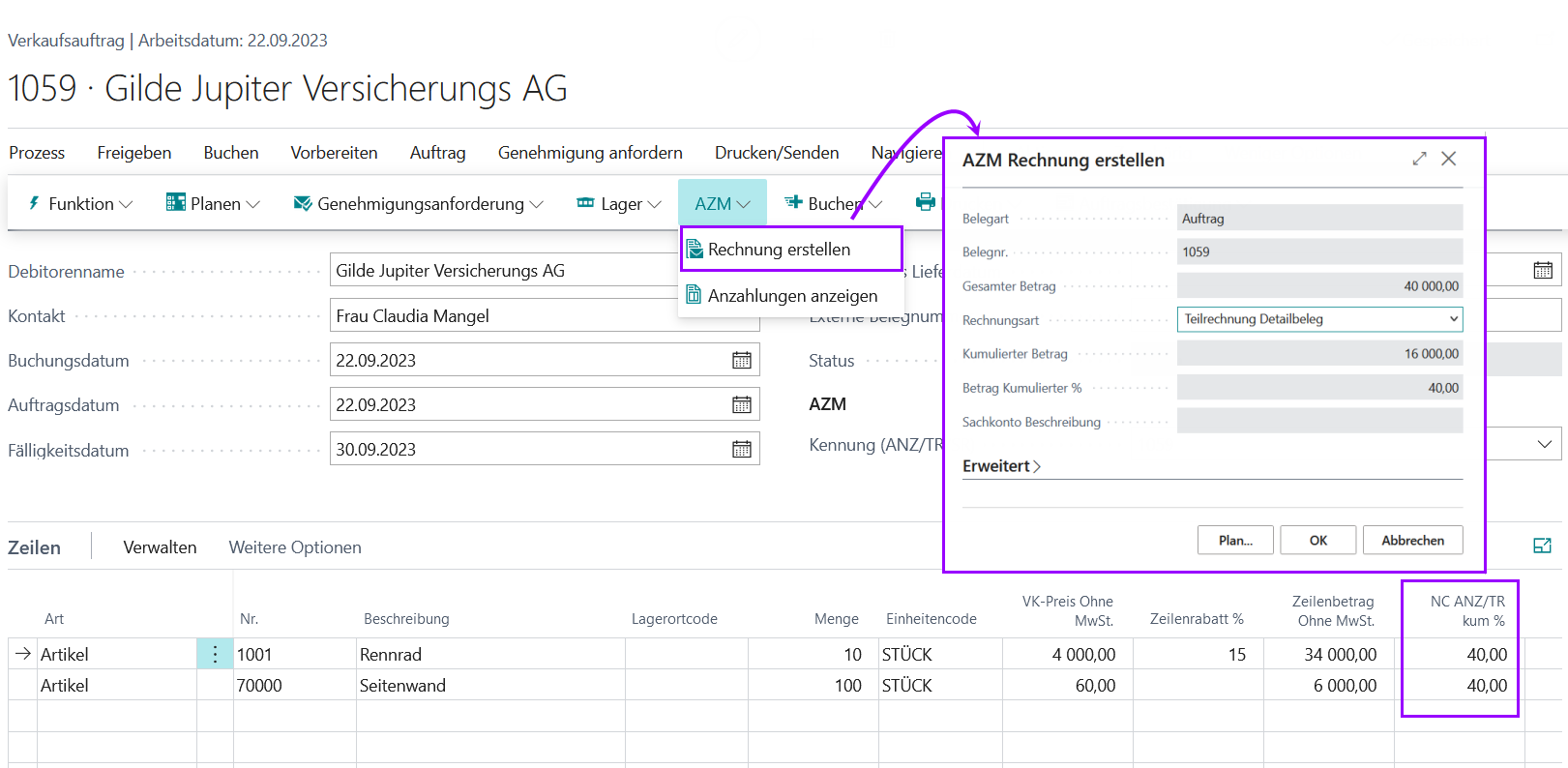The height and width of the screenshot is (768, 1568).
Task: Click the Funktion lightning bolt icon
Action: click(34, 203)
